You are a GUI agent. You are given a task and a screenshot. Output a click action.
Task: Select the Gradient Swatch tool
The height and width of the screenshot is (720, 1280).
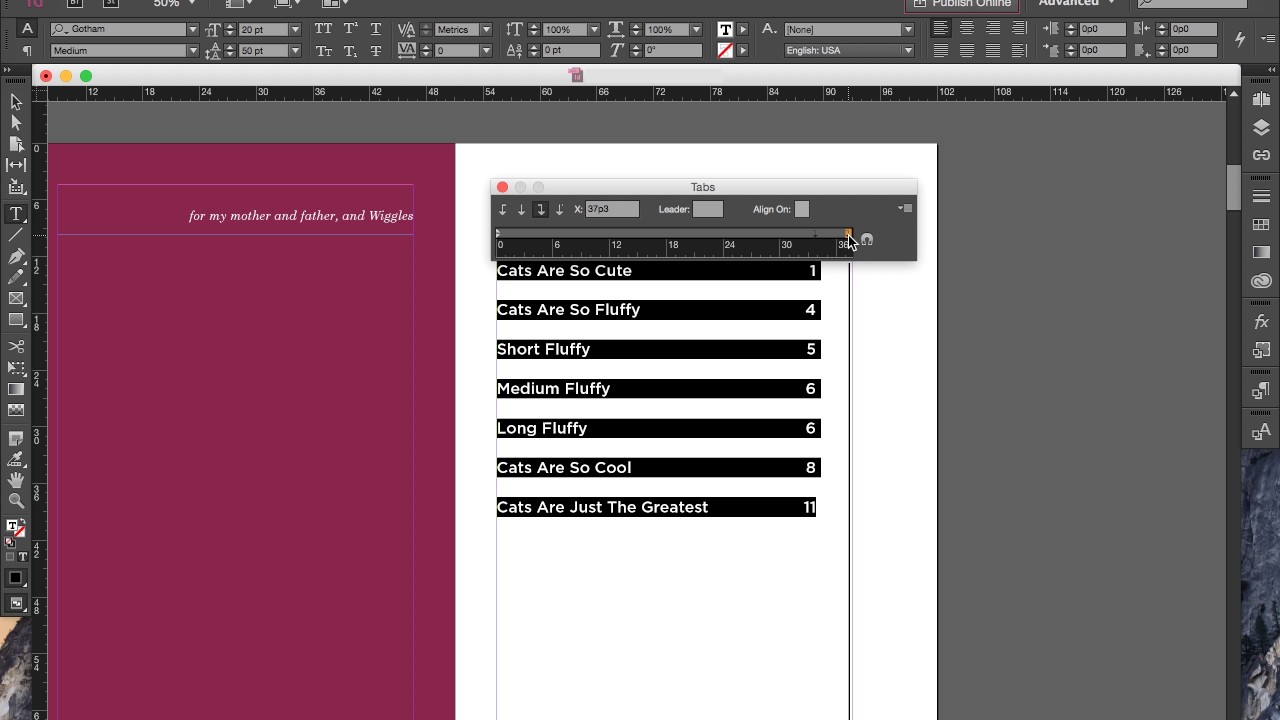(x=16, y=389)
